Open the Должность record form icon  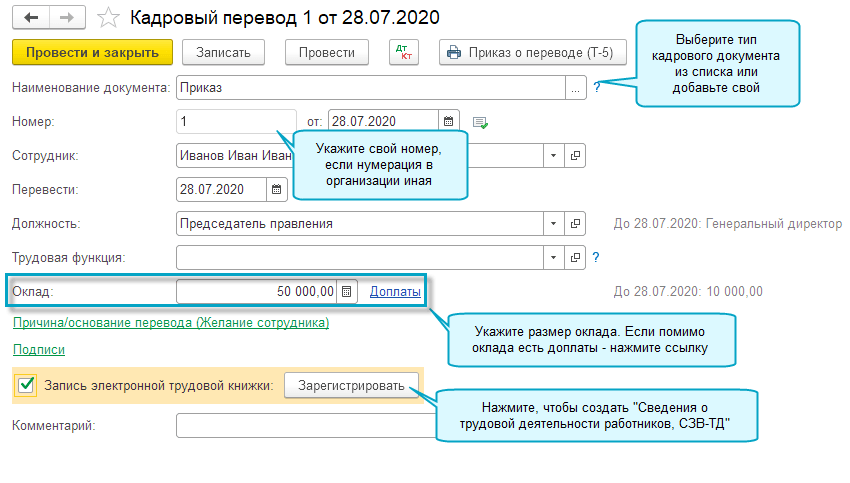(x=575, y=224)
